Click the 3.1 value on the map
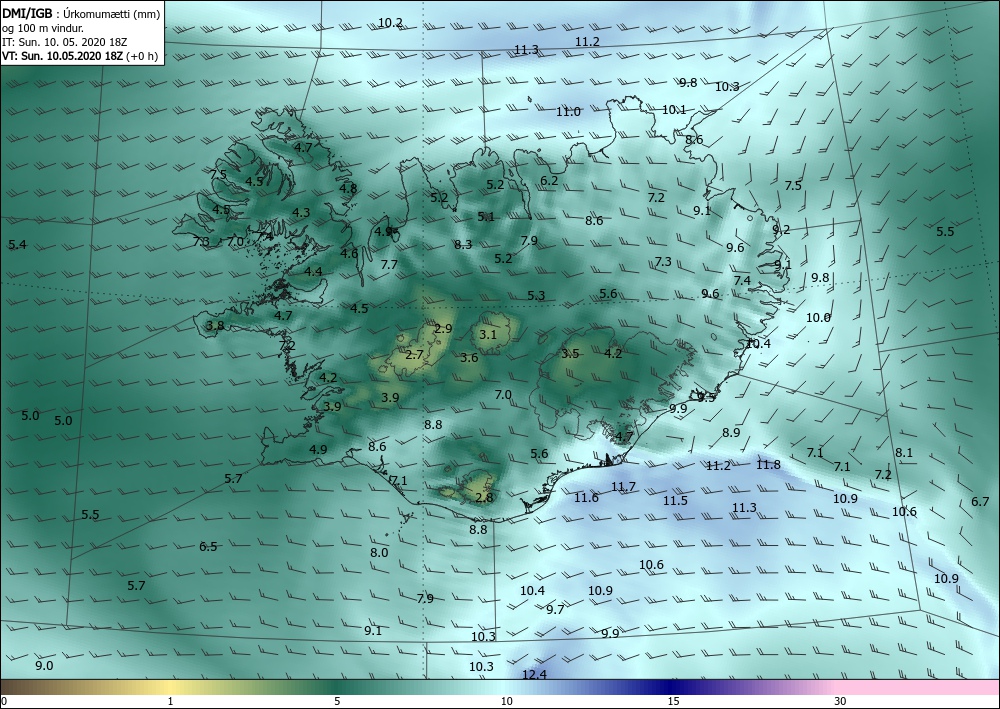This screenshot has width=1000, height=709. [488, 334]
